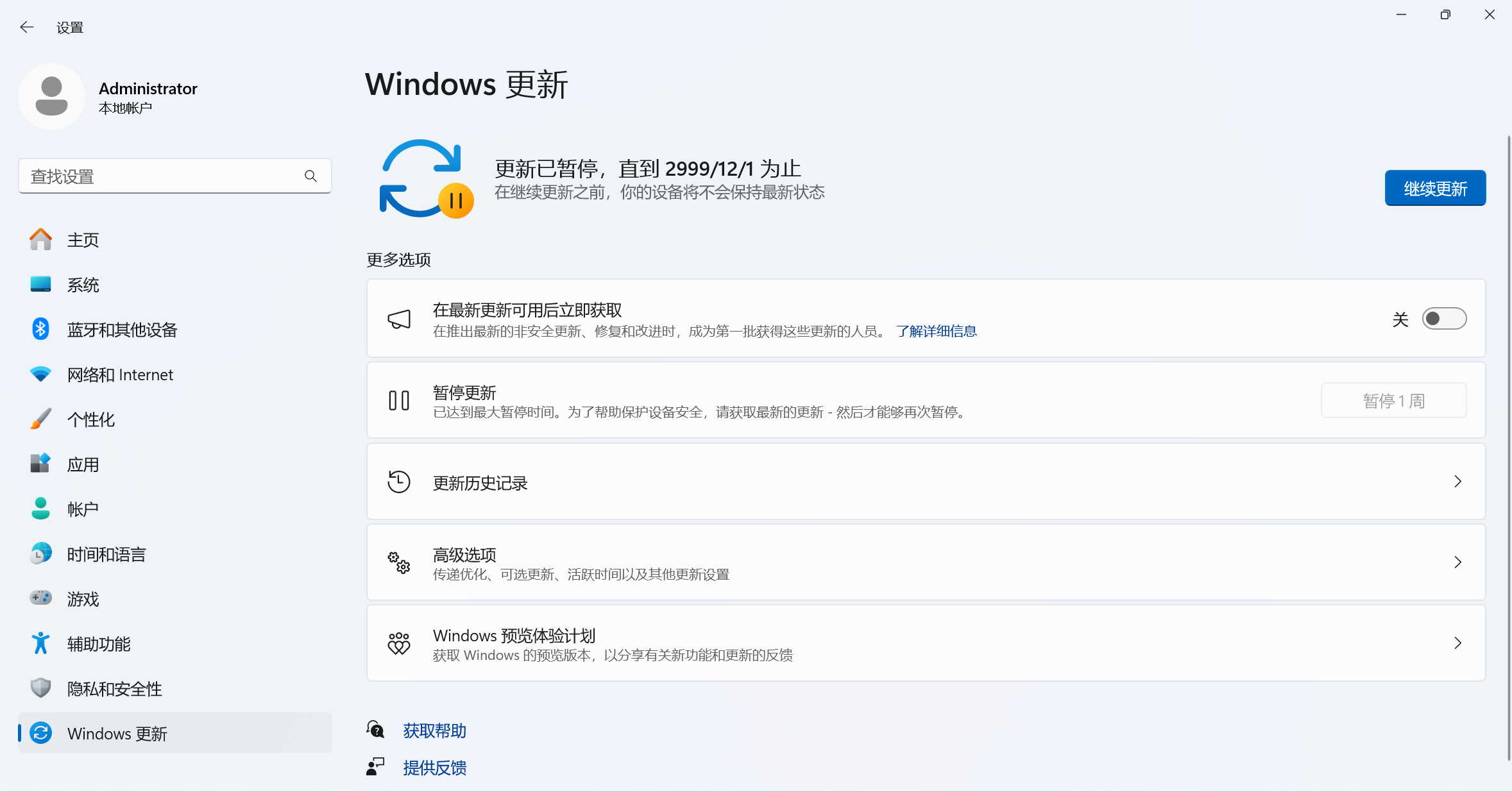
Task: Click the update history clock icon
Action: click(399, 482)
